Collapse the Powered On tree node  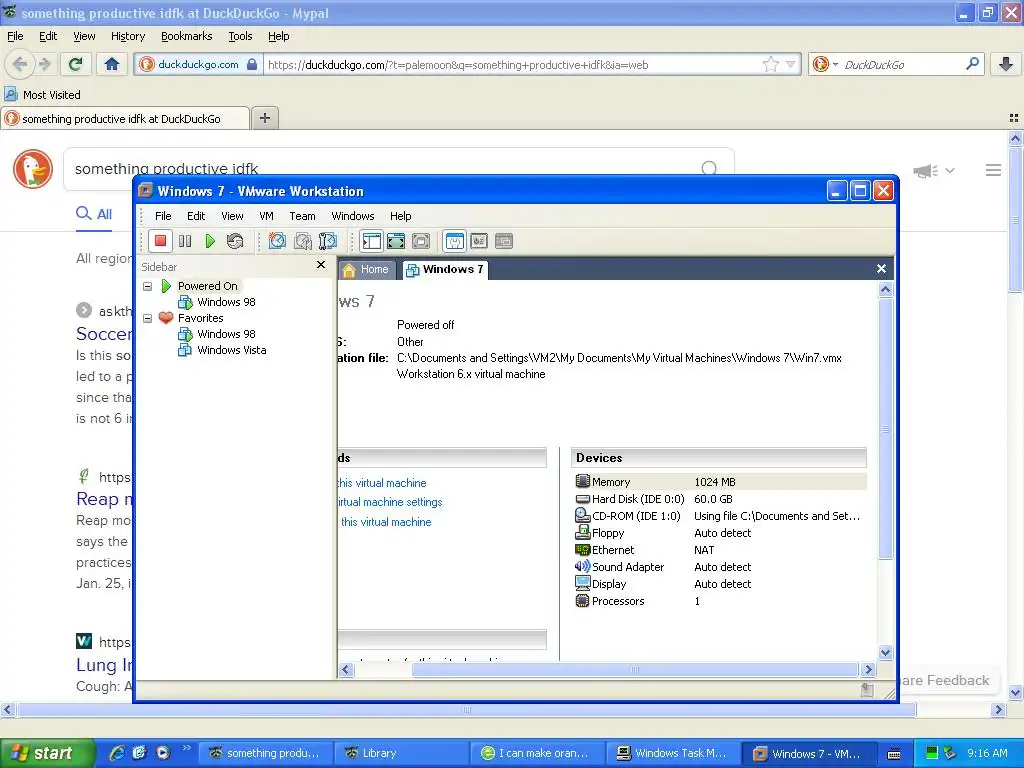tap(148, 286)
